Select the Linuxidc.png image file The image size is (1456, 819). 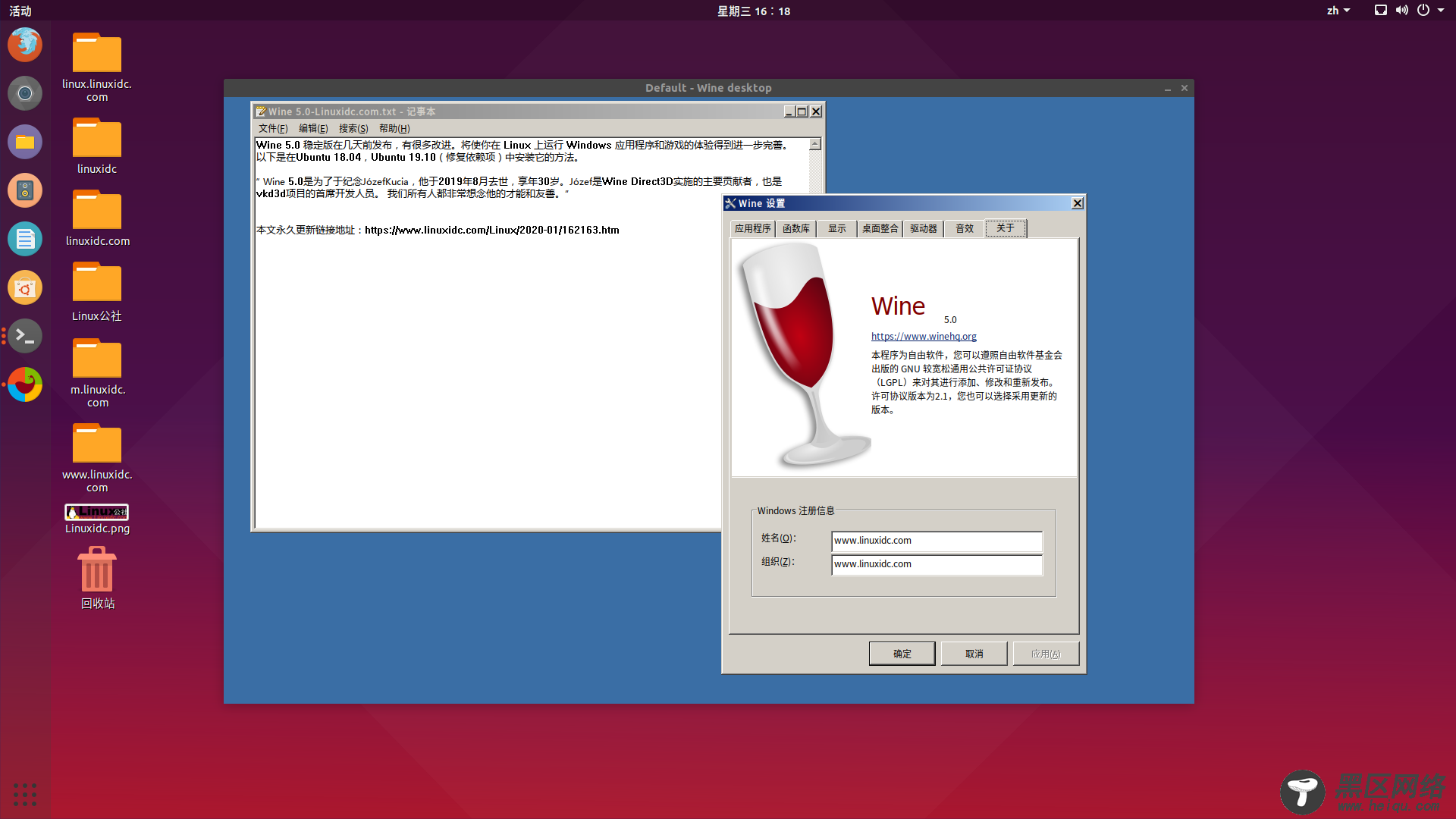97,519
